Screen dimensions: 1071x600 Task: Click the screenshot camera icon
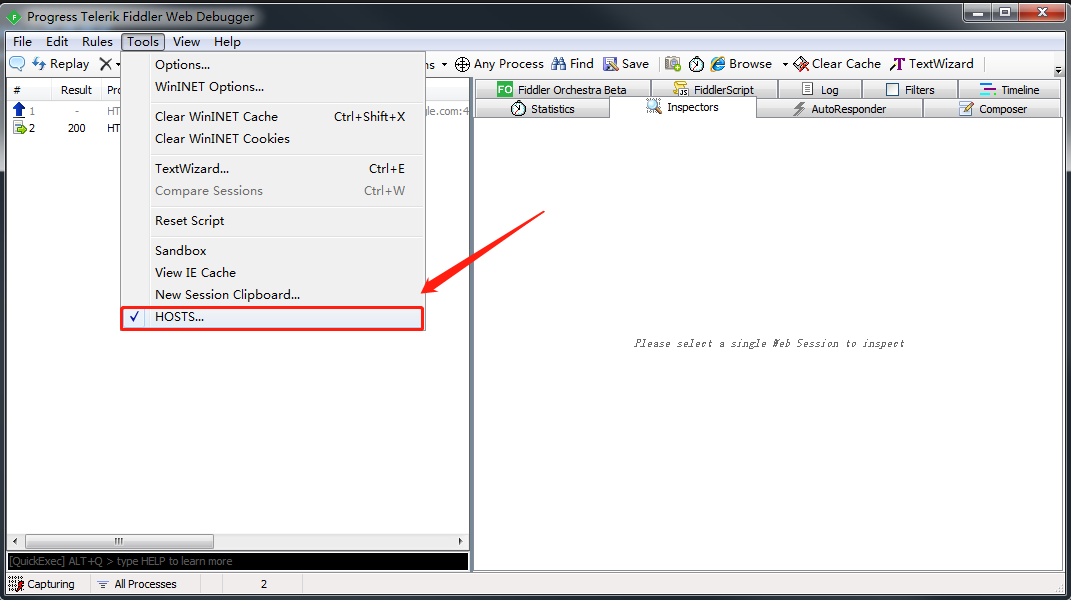(673, 64)
